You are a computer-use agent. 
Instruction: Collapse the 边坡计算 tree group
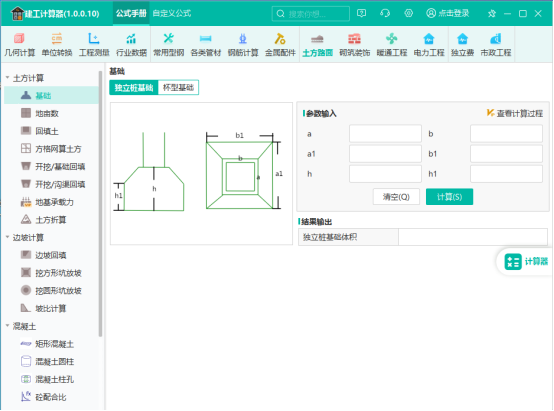(7, 237)
